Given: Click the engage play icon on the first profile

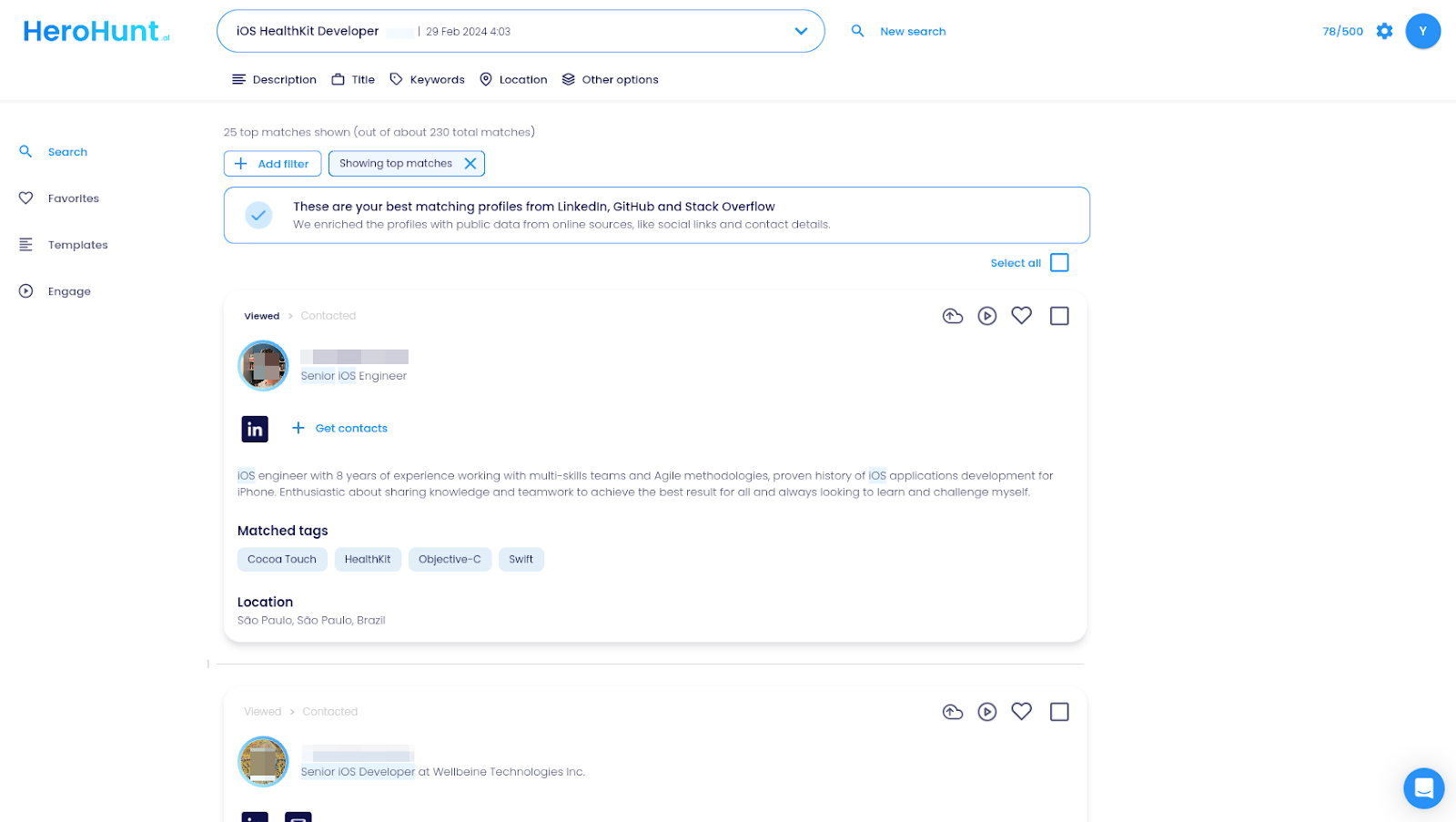Looking at the screenshot, I should 986,316.
